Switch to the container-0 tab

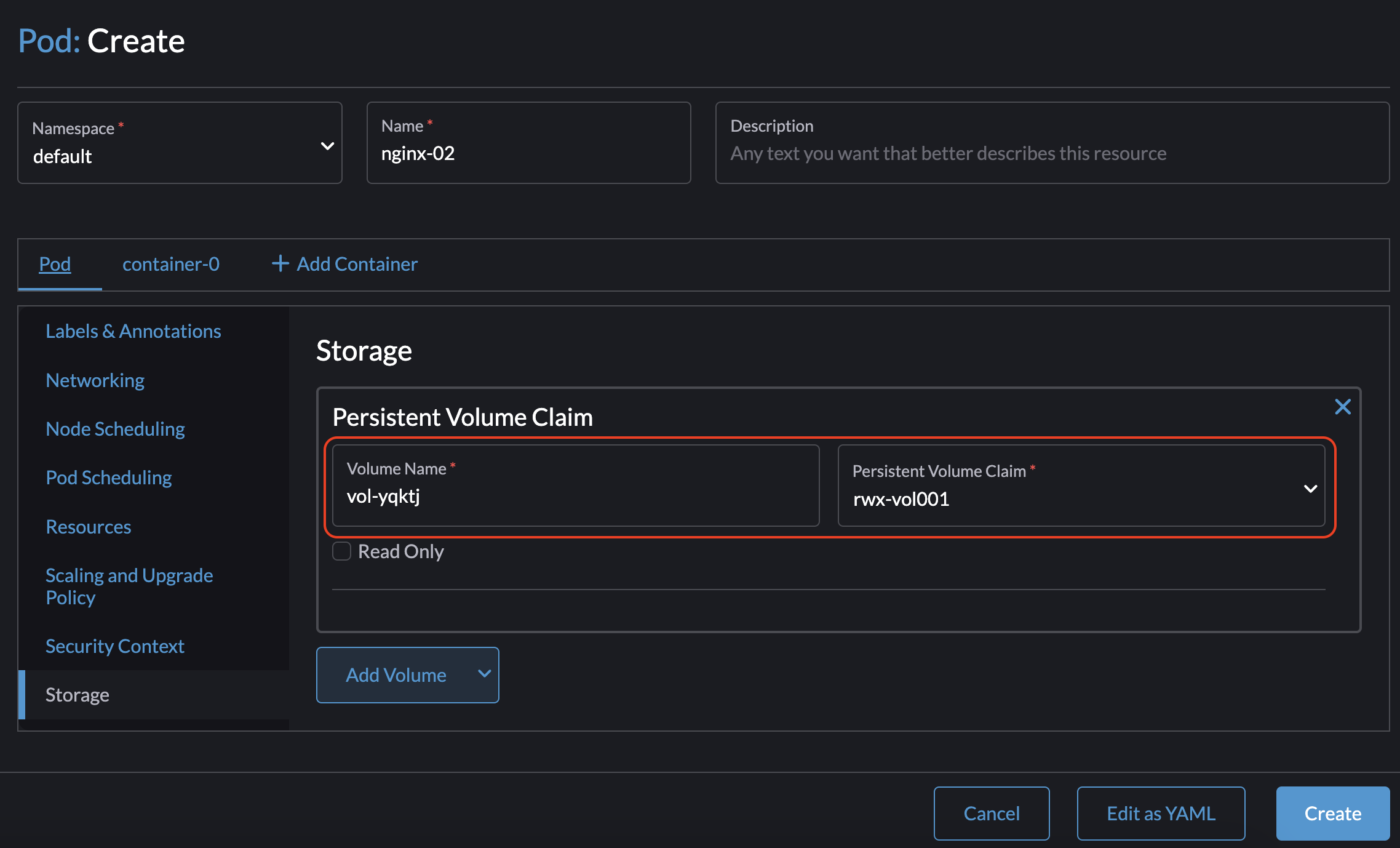[171, 263]
